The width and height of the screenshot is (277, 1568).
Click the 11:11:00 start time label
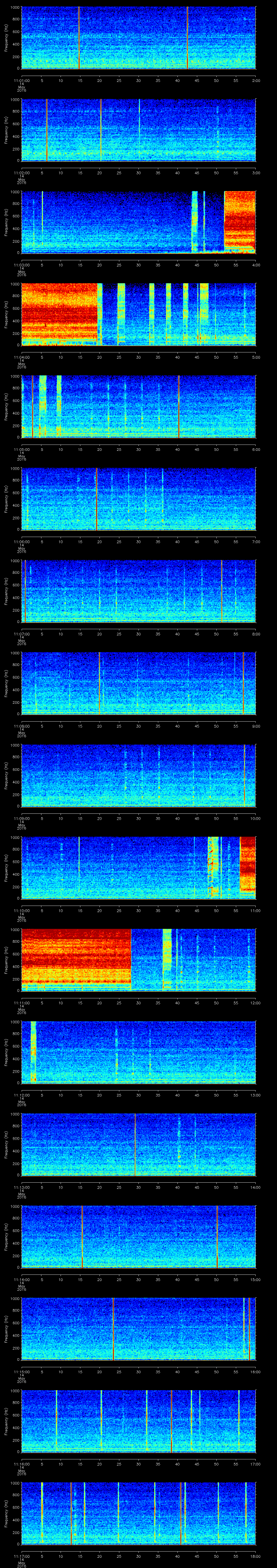point(22,1003)
